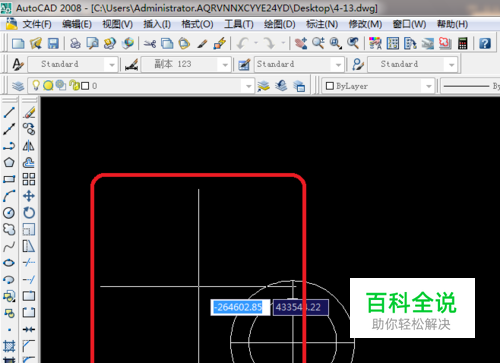Click the Redo arrow

coord(269,43)
